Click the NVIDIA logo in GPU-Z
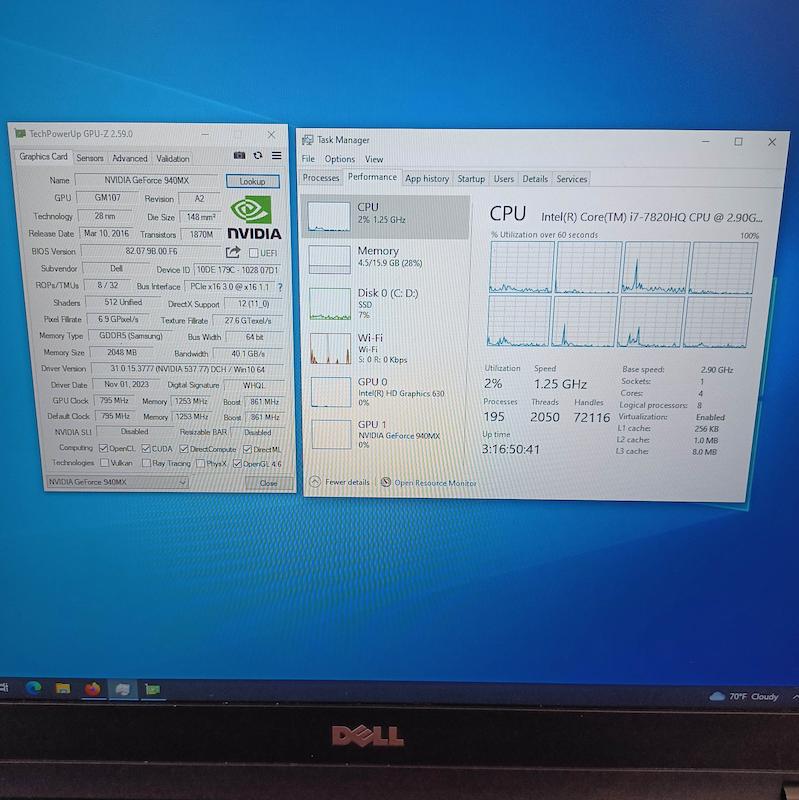The width and height of the screenshot is (799, 800). click(x=254, y=218)
